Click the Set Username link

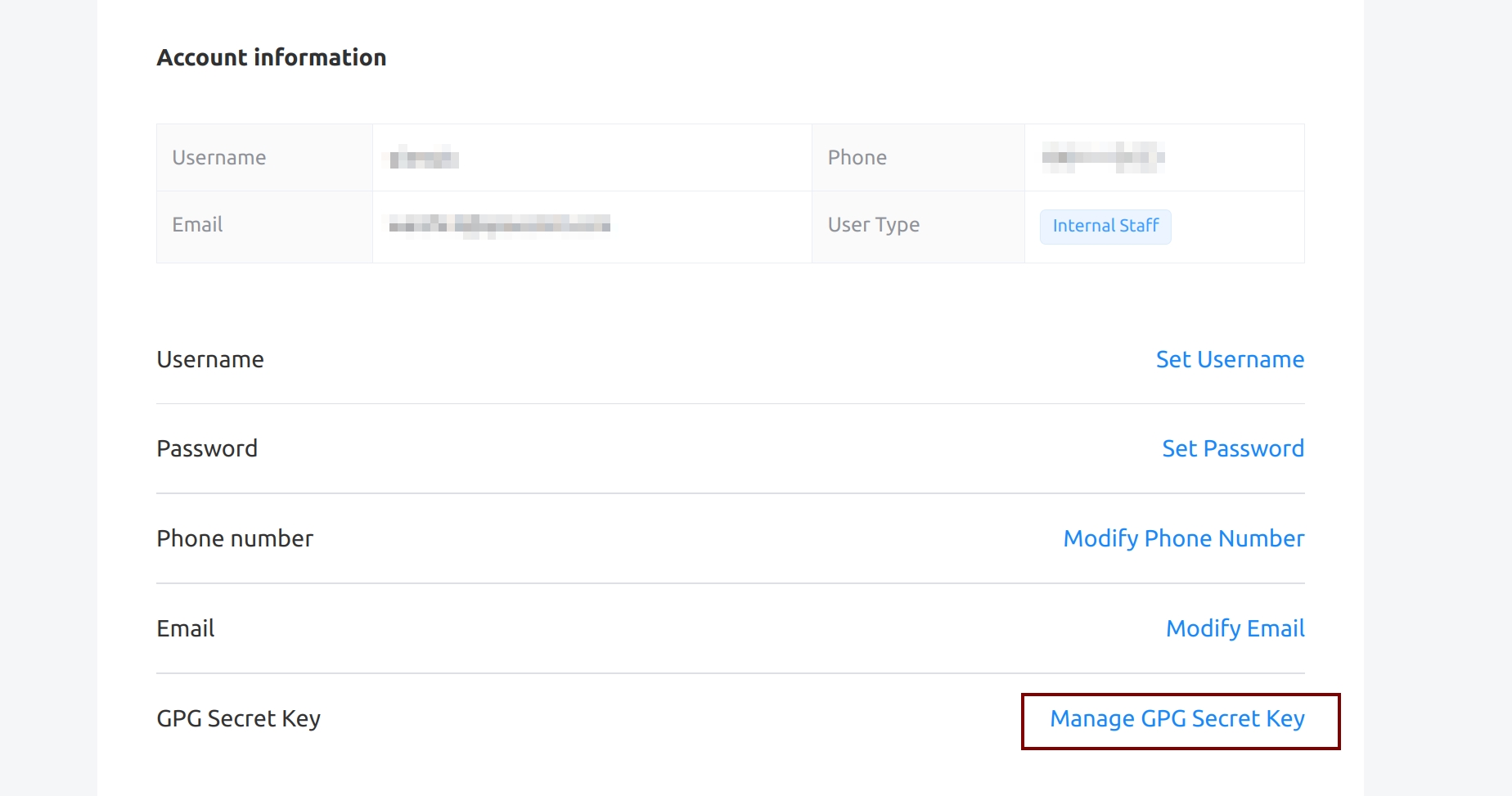1229,359
